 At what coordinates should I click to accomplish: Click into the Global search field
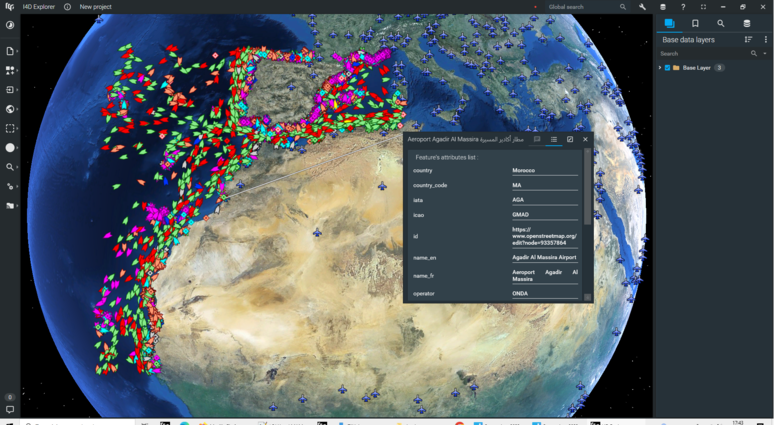click(x=583, y=7)
